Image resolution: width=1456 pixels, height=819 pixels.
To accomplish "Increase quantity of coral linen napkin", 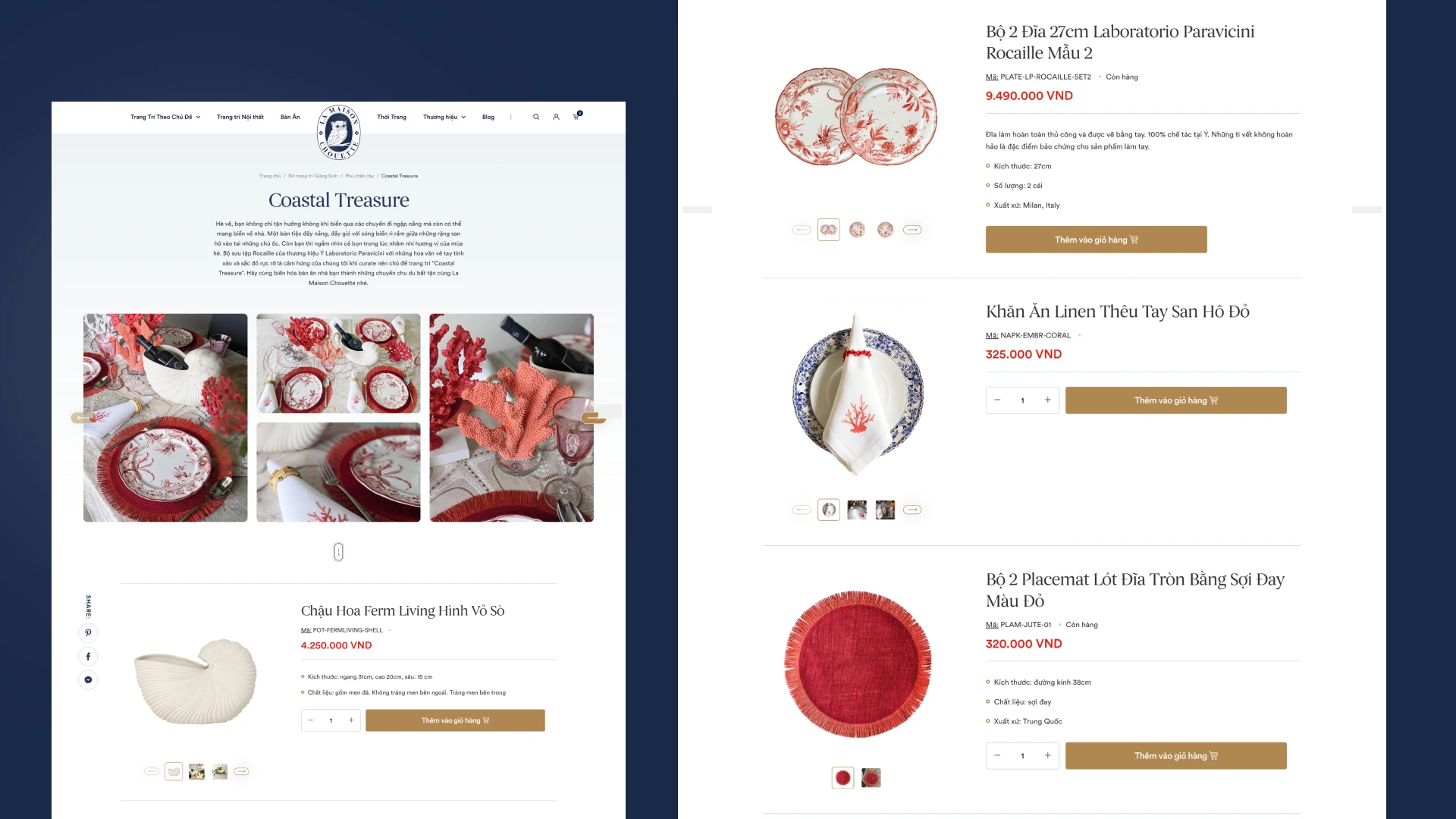I will [1047, 400].
